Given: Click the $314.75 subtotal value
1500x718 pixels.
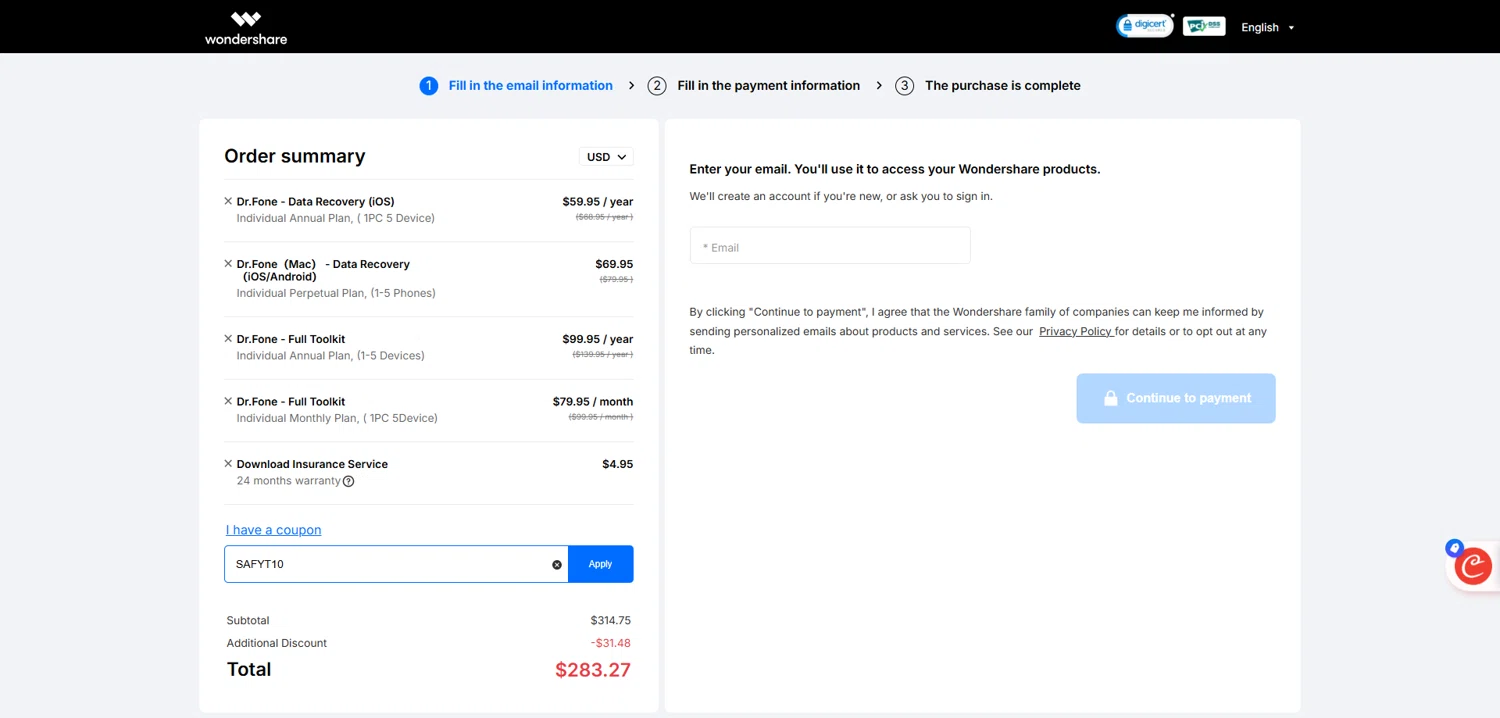Looking at the screenshot, I should (611, 620).
